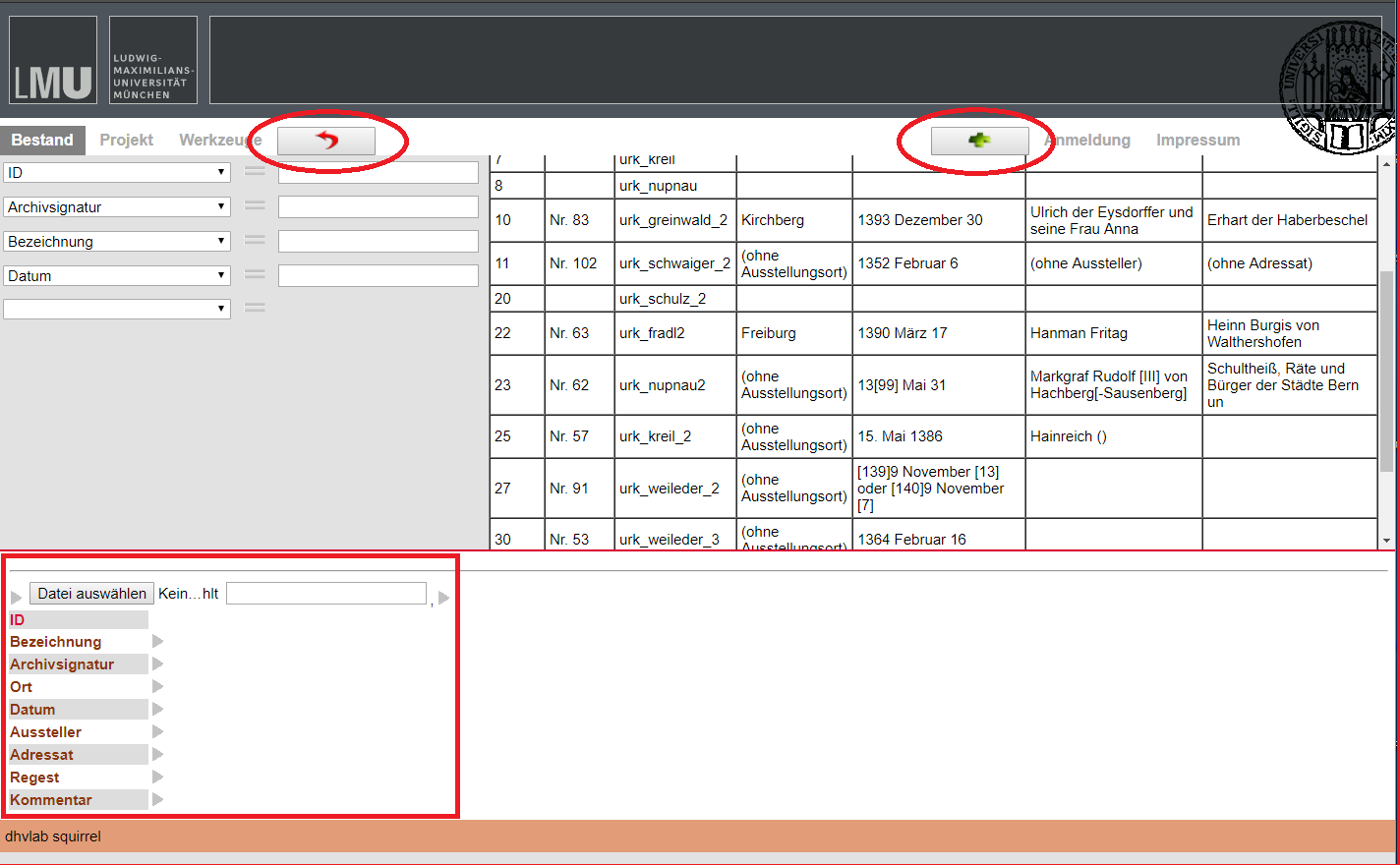The image size is (1400, 865).
Task: Open the Bezeichnung filter dropdown
Action: point(117,241)
